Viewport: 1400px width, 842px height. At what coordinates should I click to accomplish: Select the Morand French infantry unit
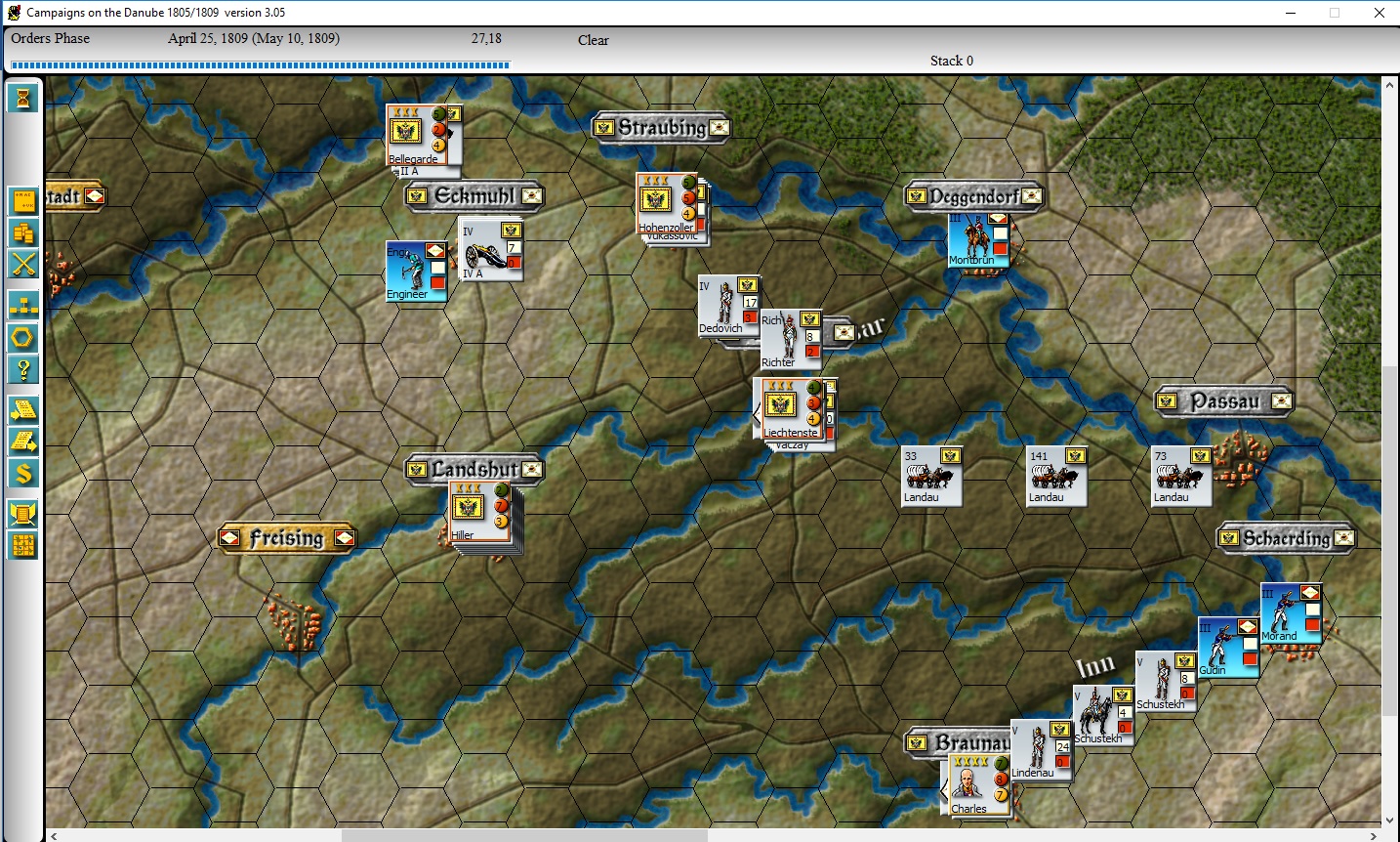point(1291,613)
